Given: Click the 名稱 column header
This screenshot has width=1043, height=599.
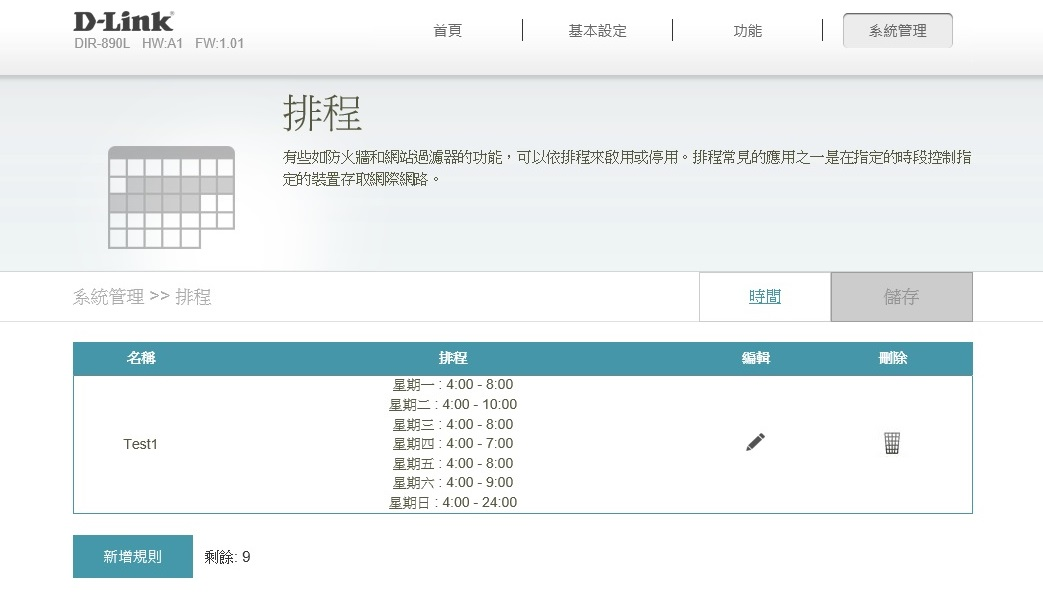Looking at the screenshot, I should click(x=141, y=358).
